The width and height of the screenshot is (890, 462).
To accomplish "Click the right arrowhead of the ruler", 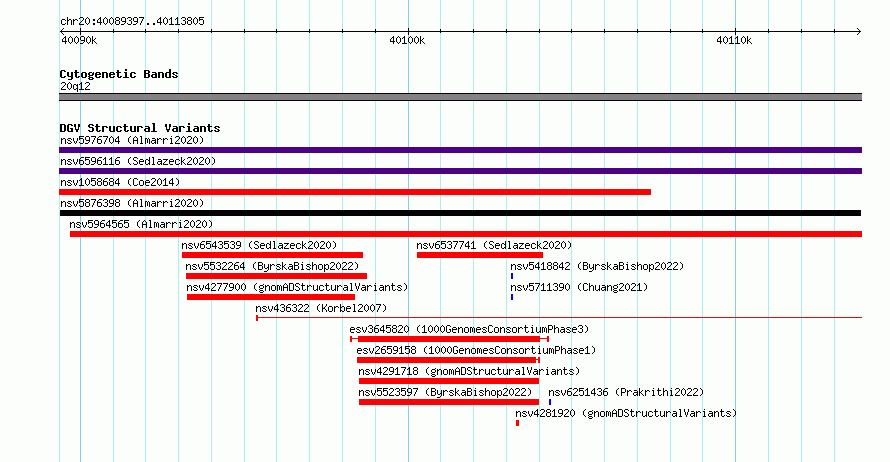I will [x=859, y=32].
